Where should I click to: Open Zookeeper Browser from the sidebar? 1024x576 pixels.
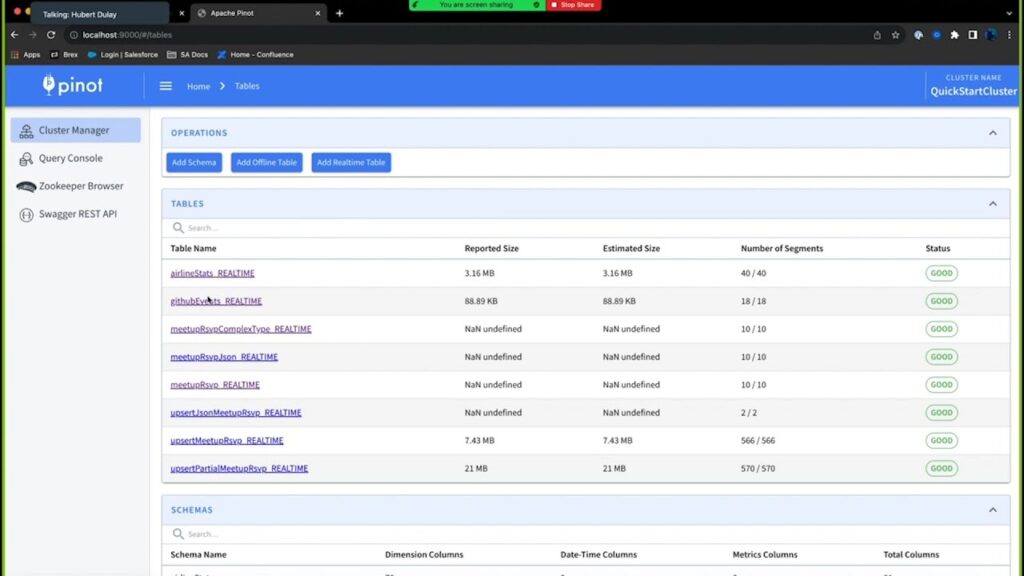pyautogui.click(x=80, y=186)
